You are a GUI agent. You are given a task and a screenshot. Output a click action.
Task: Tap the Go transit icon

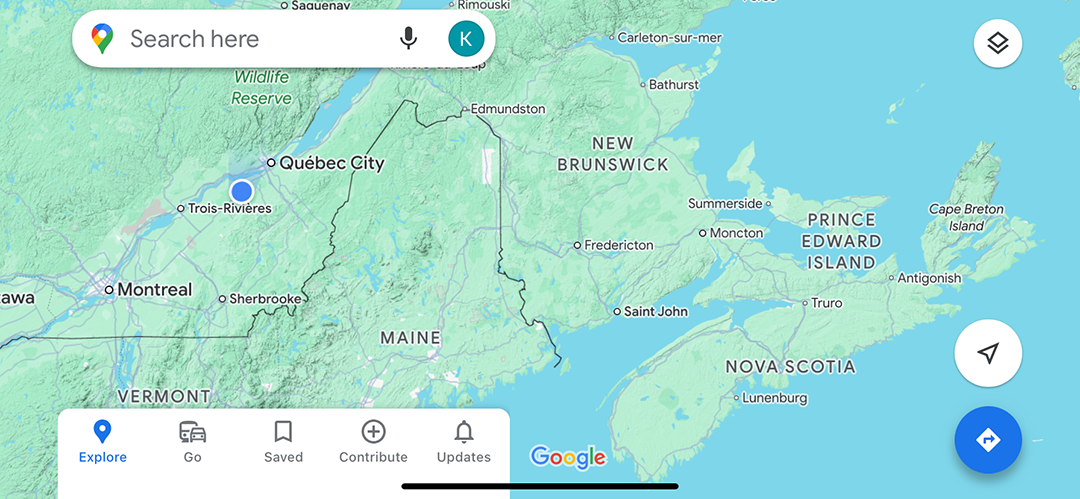pyautogui.click(x=193, y=433)
